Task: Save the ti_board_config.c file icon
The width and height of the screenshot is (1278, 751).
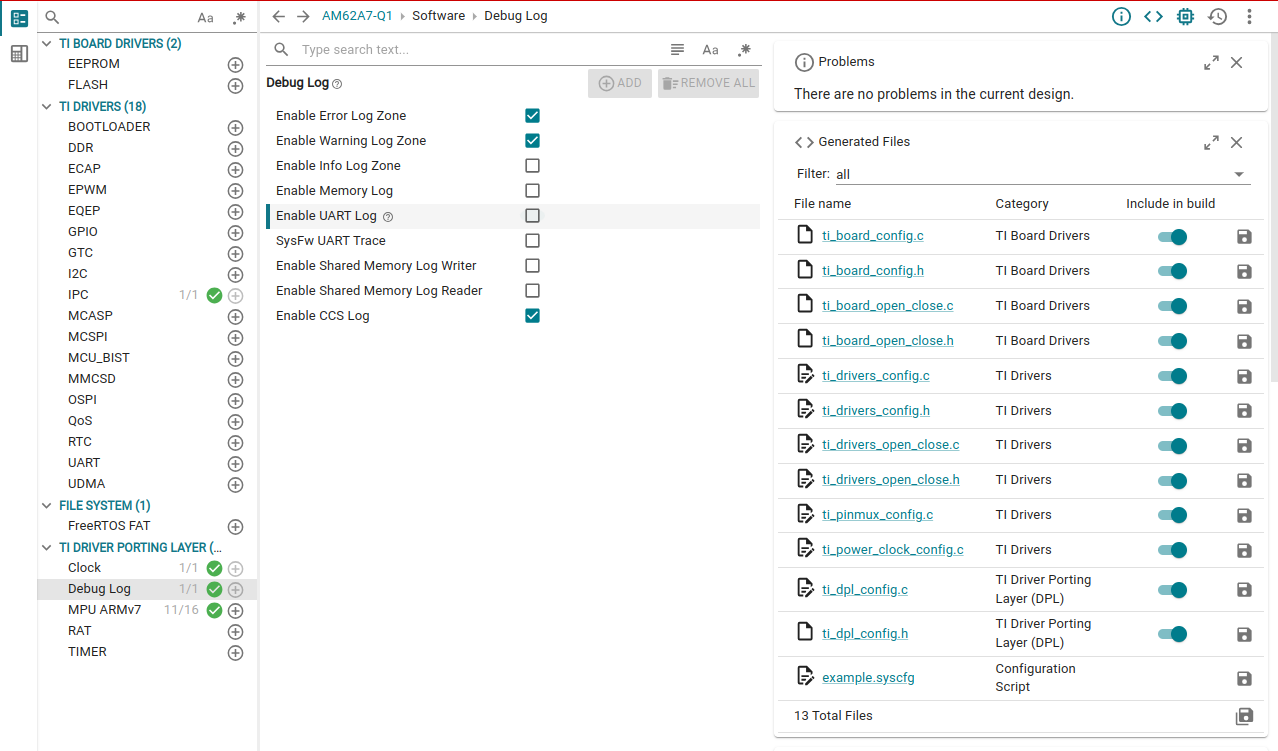Action: 1244,237
